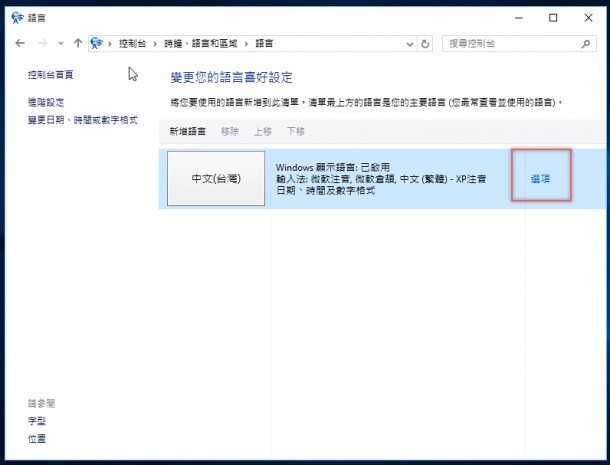Image resolution: width=610 pixels, height=465 pixels.
Task: Select 控制台 in the breadcrumb path
Action: point(132,44)
